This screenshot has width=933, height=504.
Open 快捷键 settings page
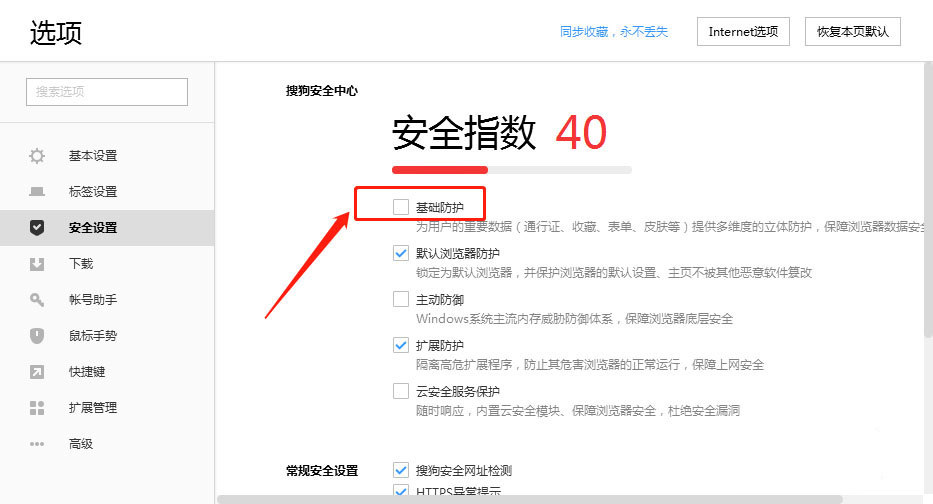point(107,372)
